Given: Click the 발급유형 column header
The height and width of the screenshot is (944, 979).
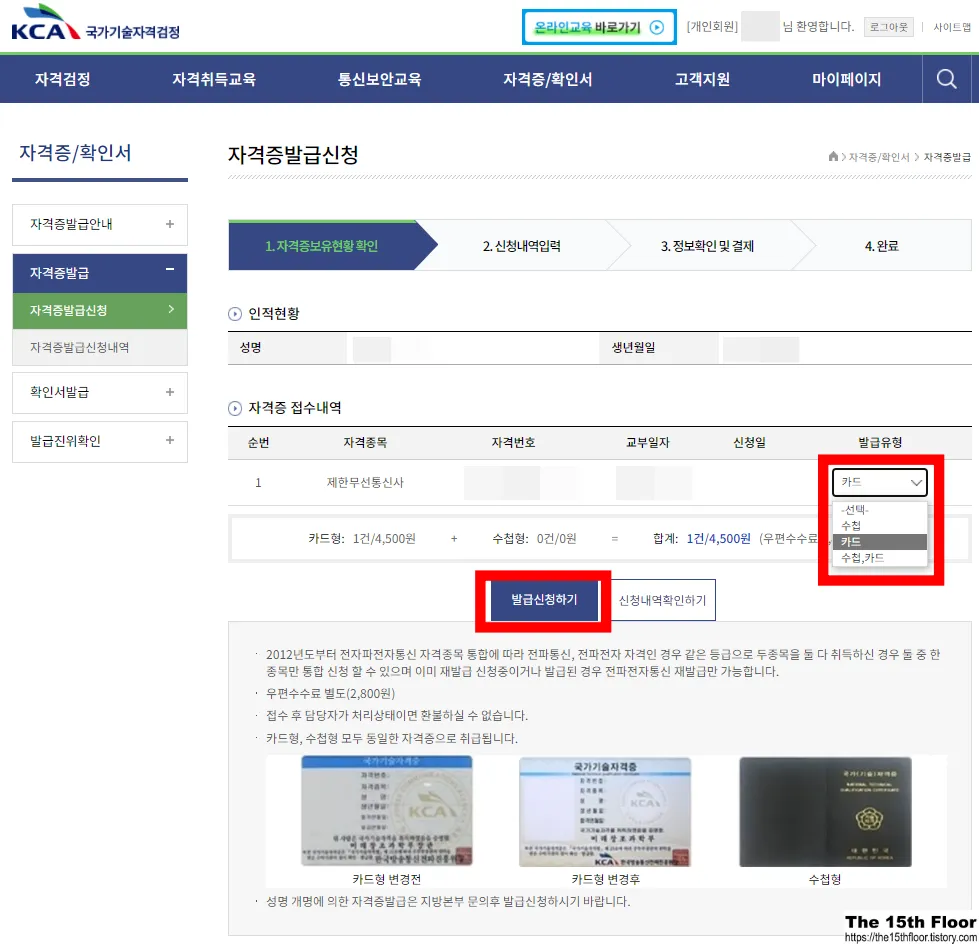Looking at the screenshot, I should 880,443.
